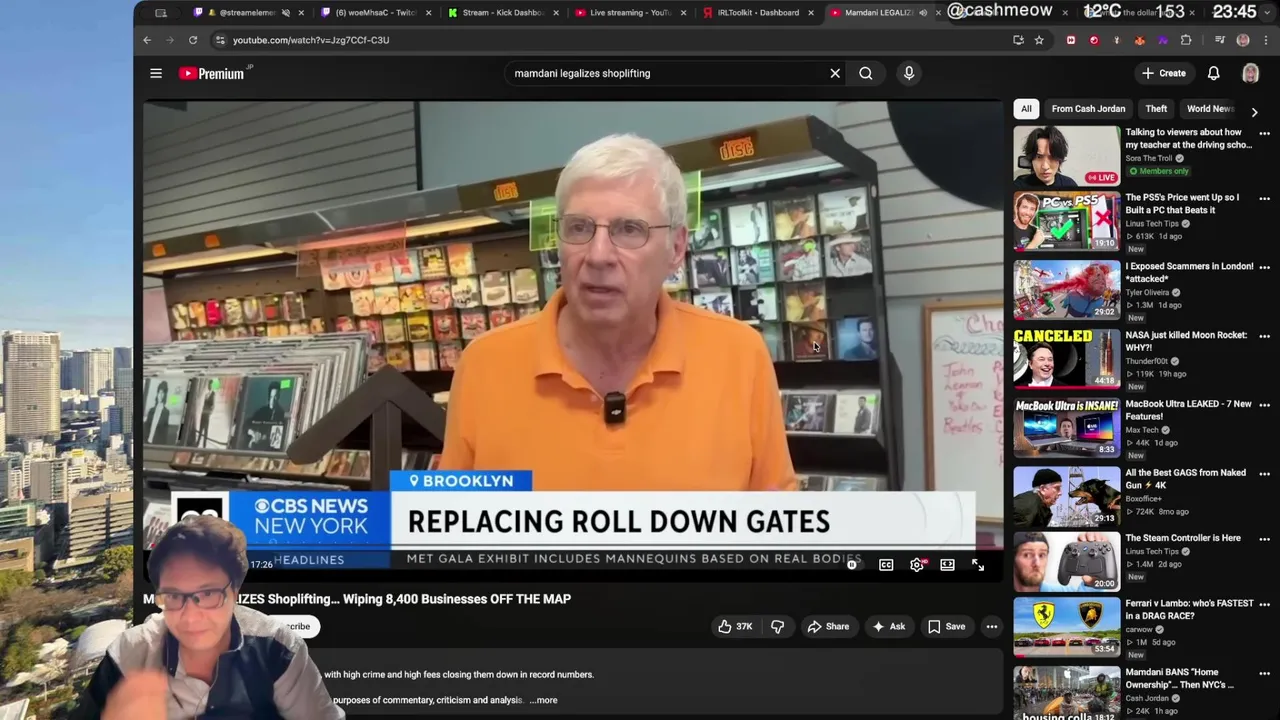Reload the YouTube page

point(193,40)
